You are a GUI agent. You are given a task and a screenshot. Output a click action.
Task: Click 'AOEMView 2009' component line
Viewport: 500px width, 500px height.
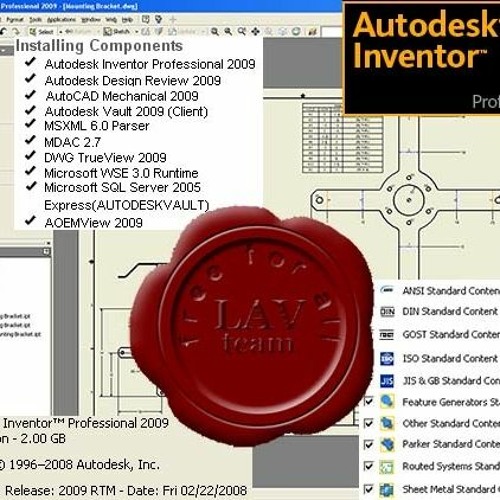[x=93, y=223]
